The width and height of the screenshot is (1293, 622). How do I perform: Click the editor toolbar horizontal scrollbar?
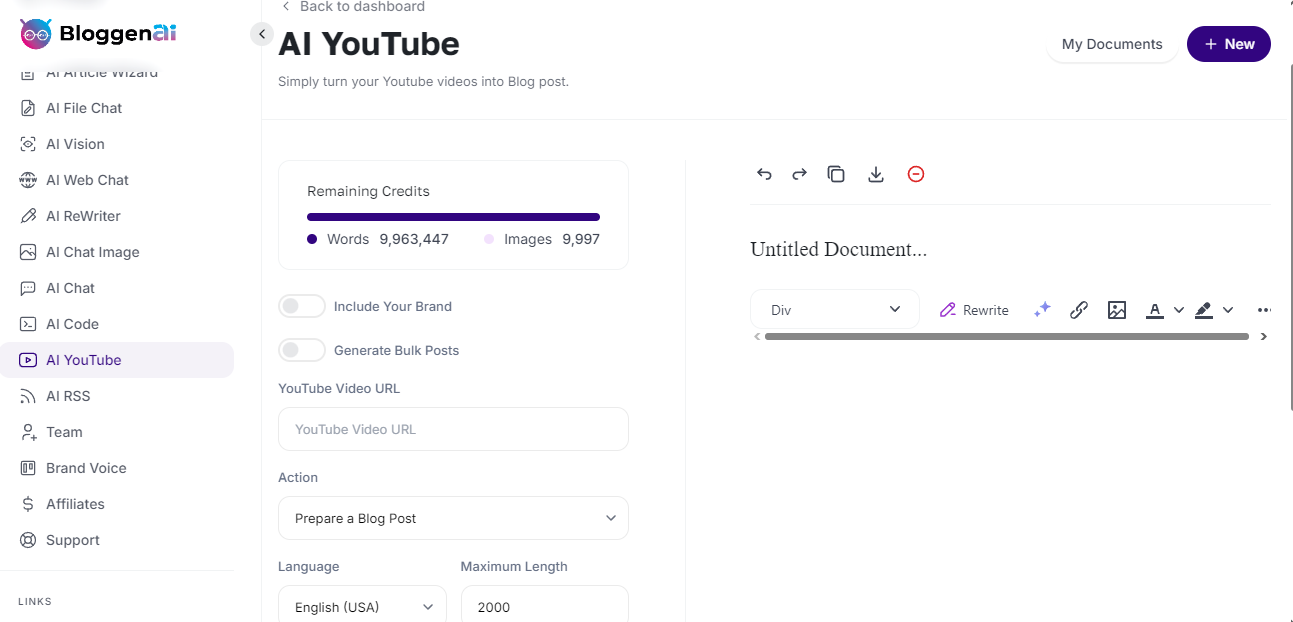(1006, 337)
